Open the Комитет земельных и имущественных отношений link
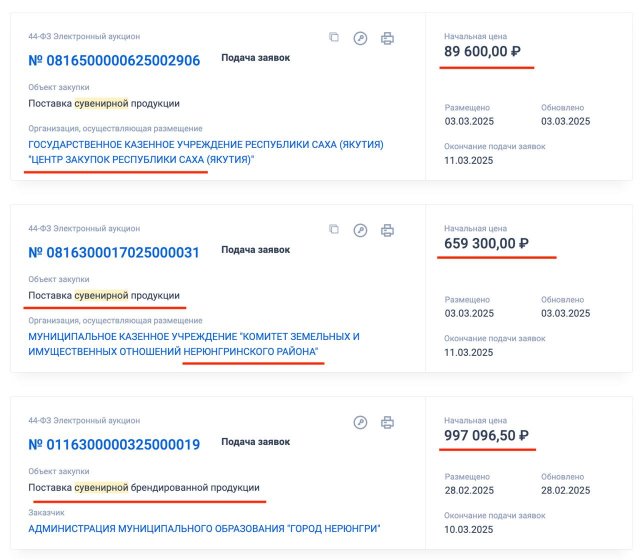The image size is (640, 560). 194,344
